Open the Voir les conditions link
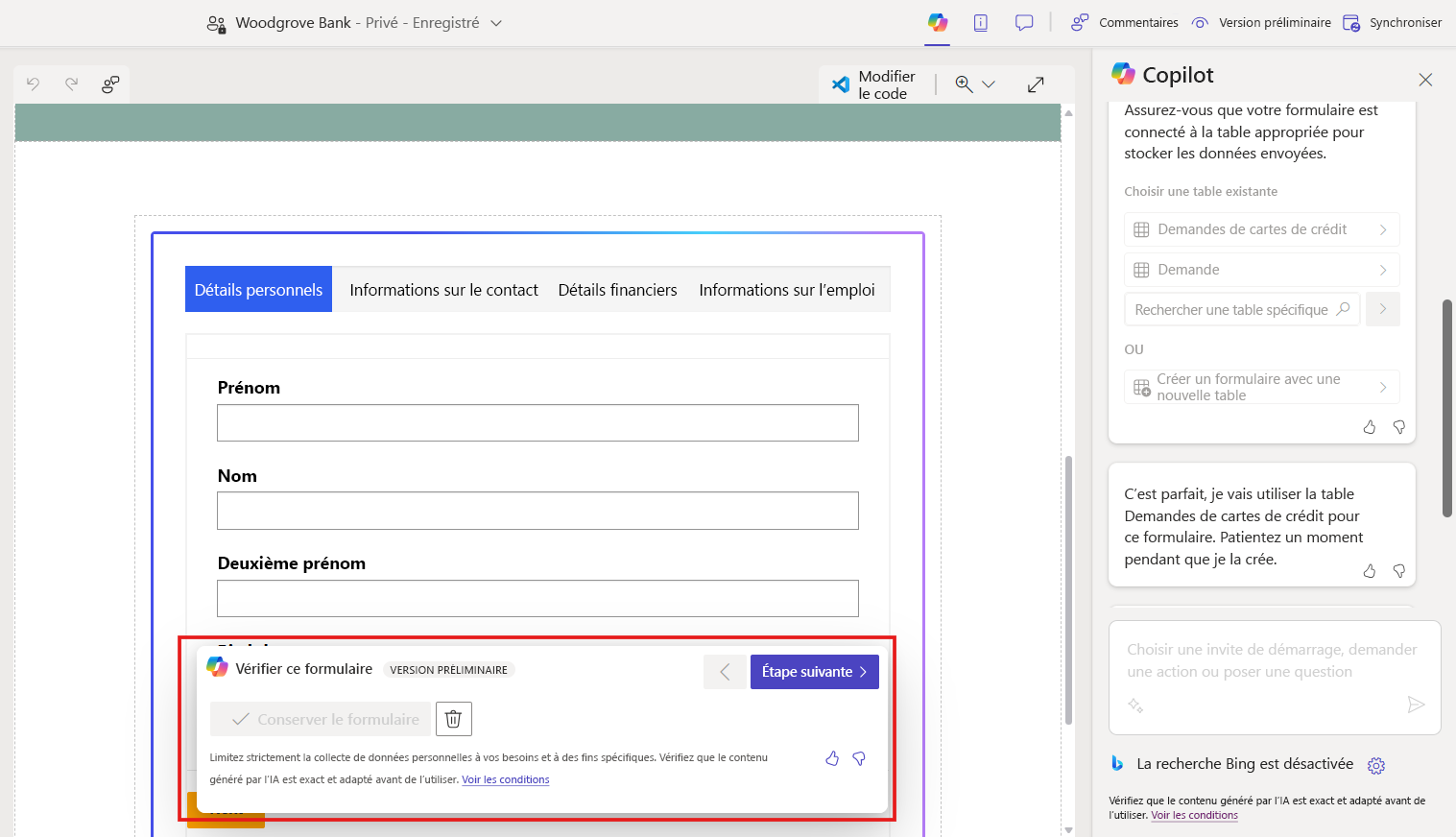 (x=506, y=779)
